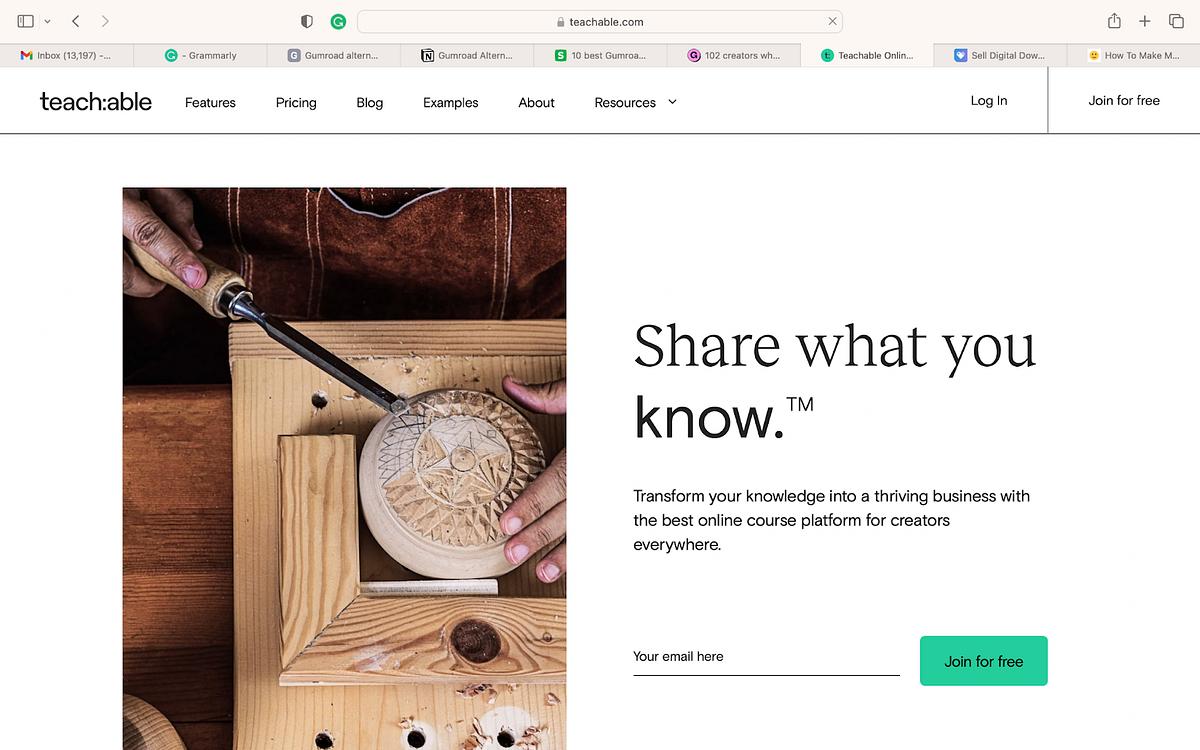The width and height of the screenshot is (1200, 750).
Task: Expand the Resources dropdown menu
Action: point(635,102)
